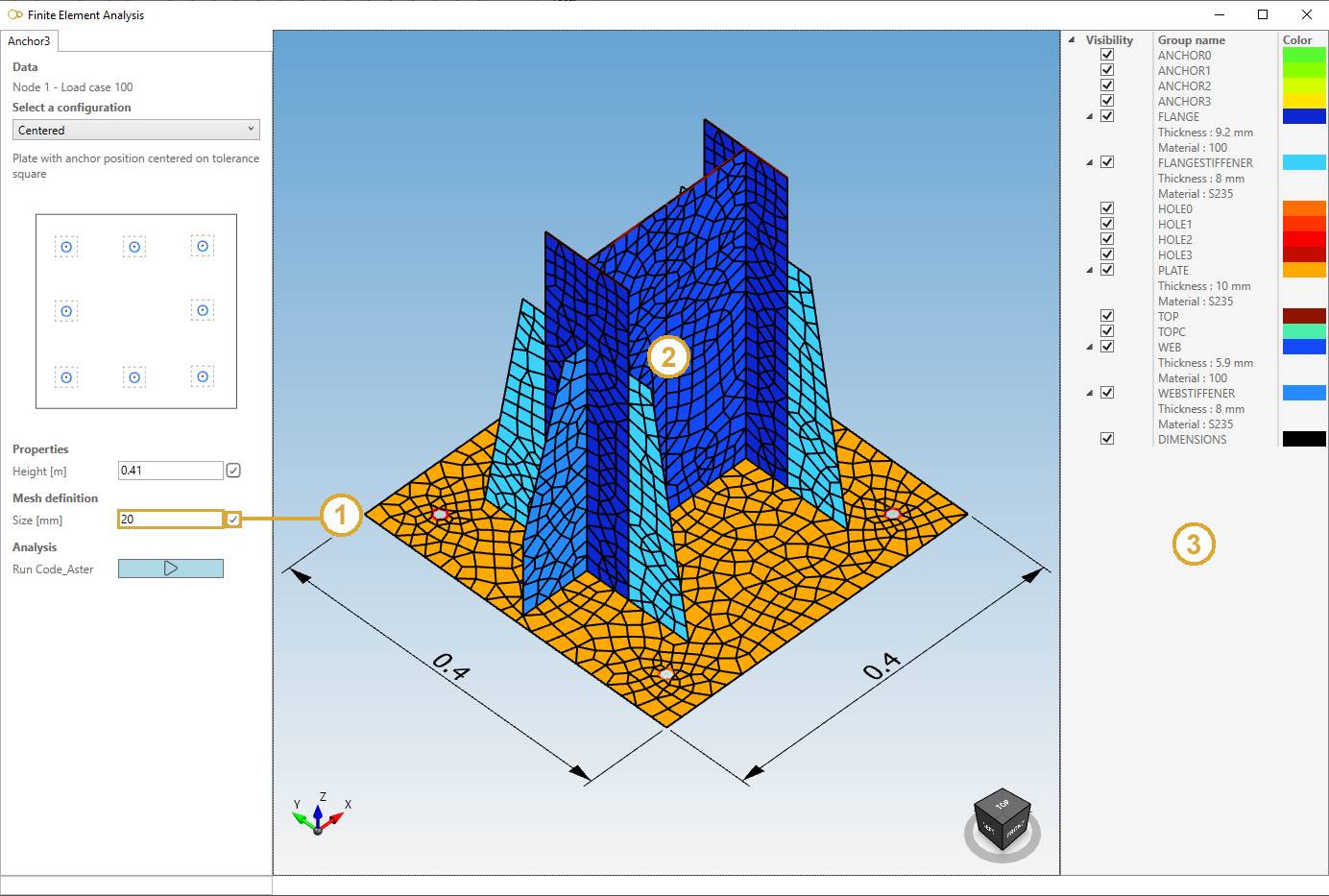Click the Run Code_Aster play button
1329x896 pixels.
tap(171, 569)
